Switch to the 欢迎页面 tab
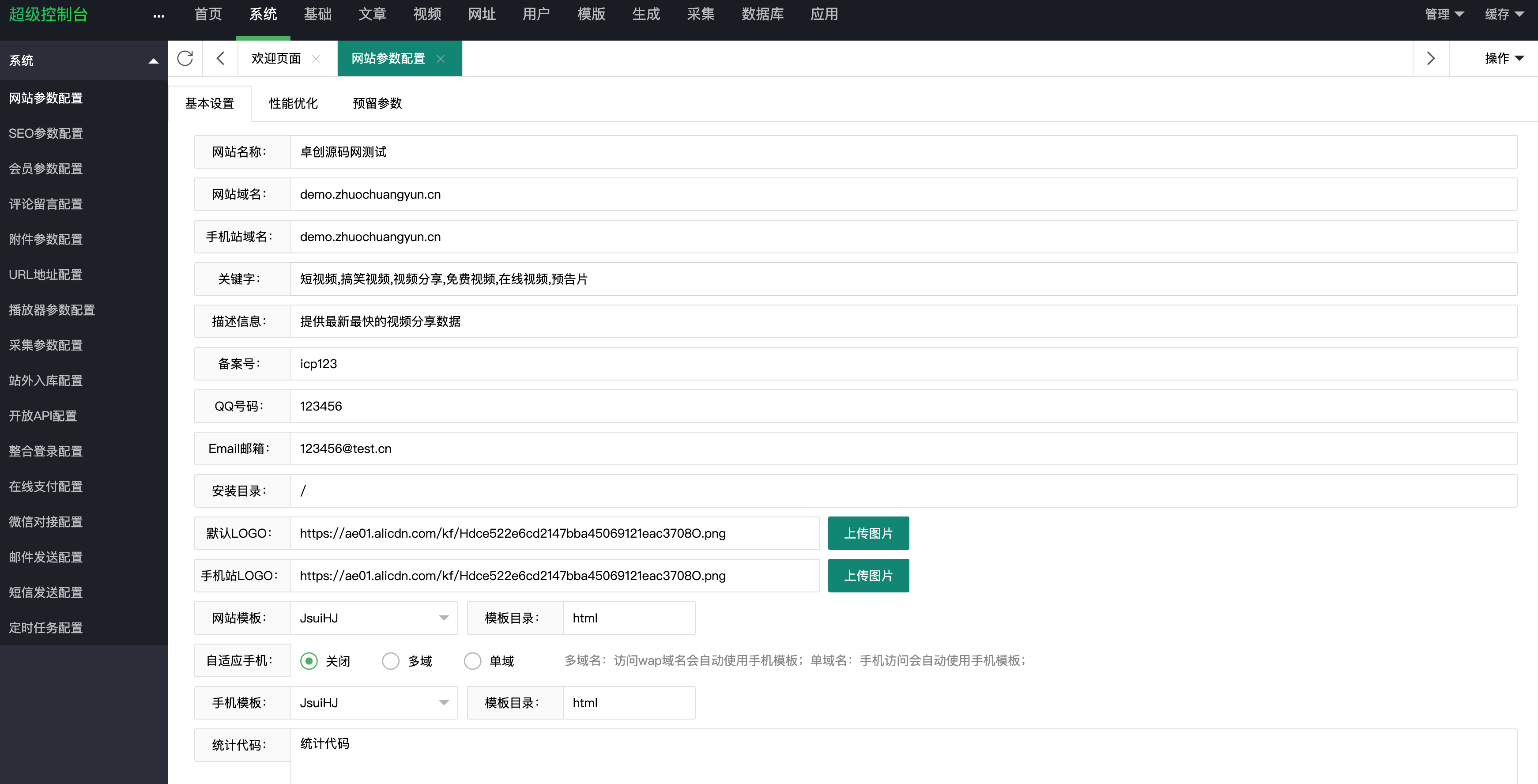 click(x=276, y=59)
